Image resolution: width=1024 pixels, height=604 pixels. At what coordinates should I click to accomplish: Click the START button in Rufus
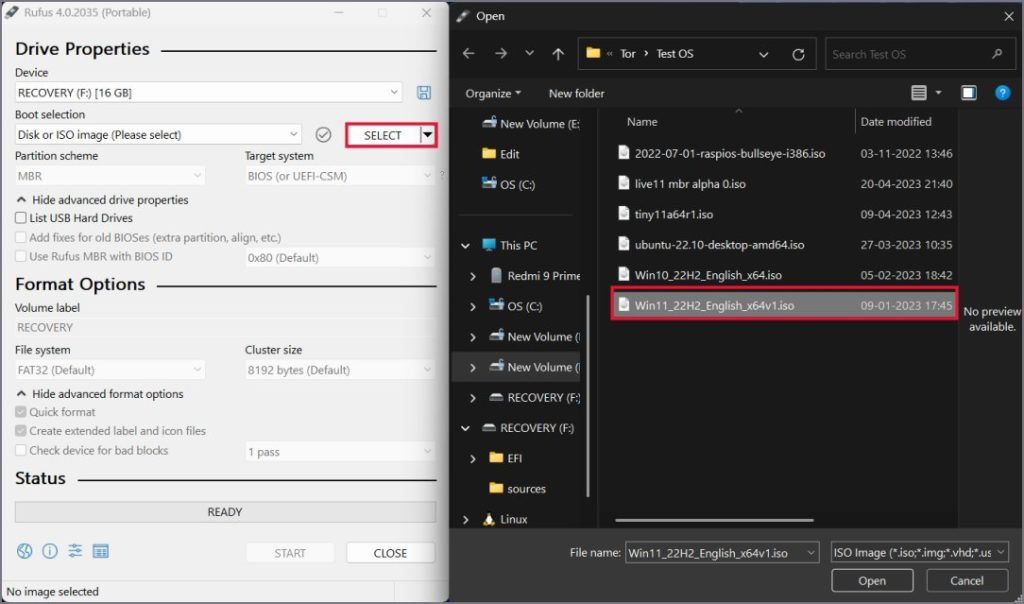tap(290, 553)
